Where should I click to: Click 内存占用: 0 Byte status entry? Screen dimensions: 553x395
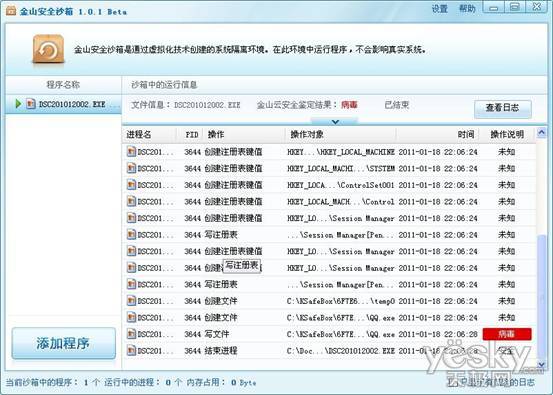pos(221,382)
